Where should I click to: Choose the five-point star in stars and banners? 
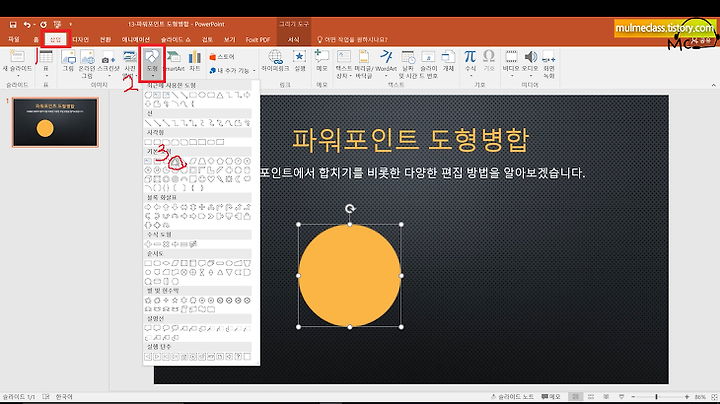coord(175,300)
